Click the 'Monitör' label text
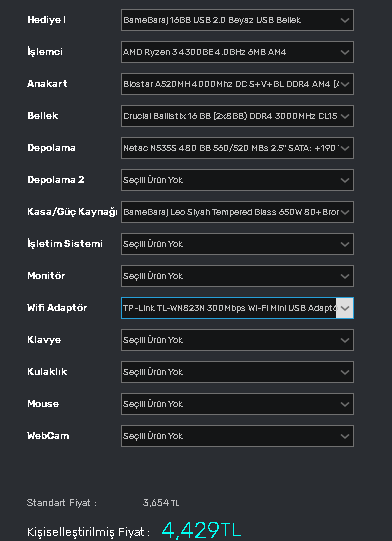The image size is (392, 541). (46, 276)
